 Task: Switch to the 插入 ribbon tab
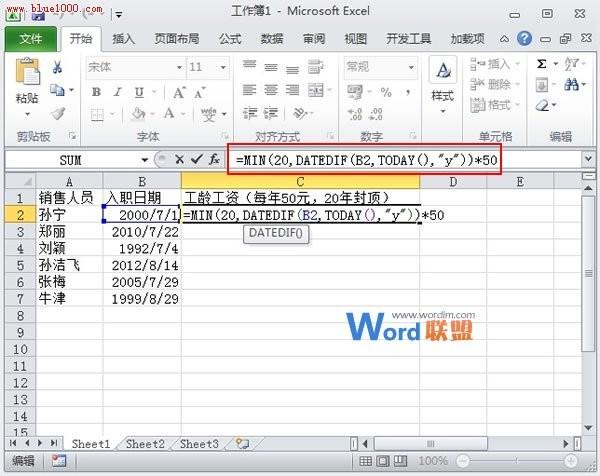pos(123,39)
